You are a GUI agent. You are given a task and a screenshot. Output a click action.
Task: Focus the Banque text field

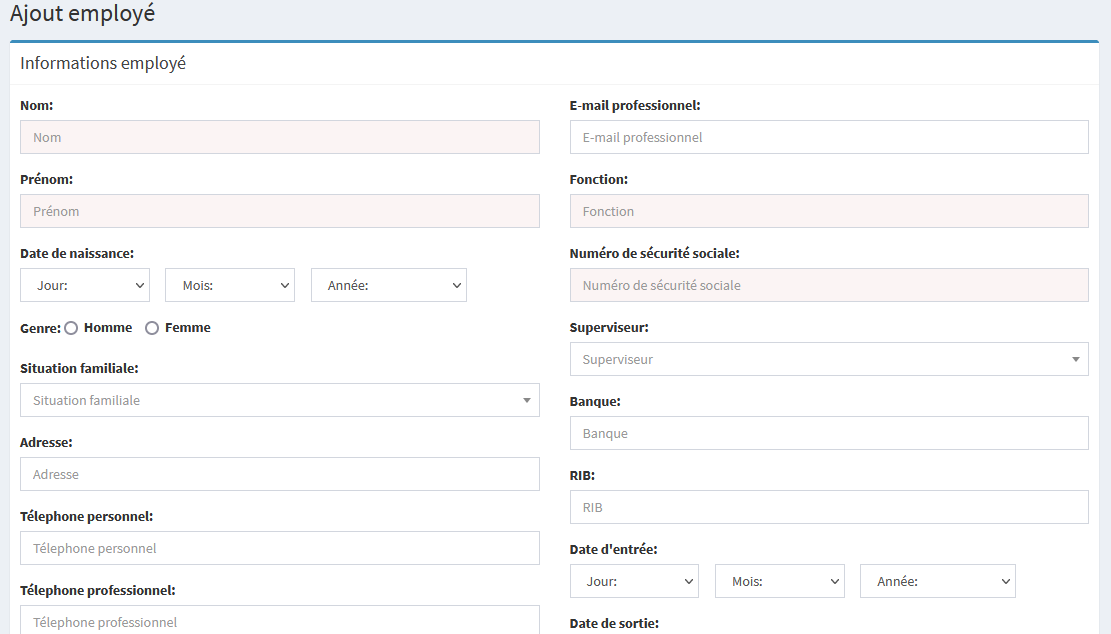(828, 433)
